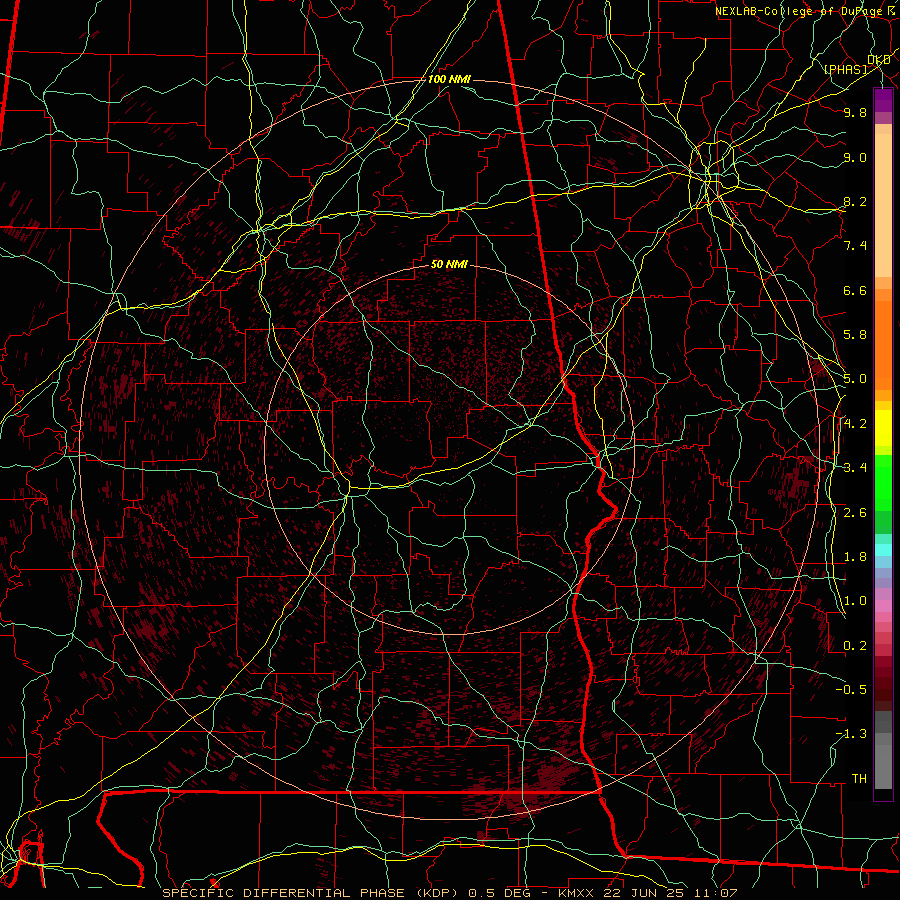
Task: Click the 11:07 timestamp in the caption
Action: coord(714,893)
